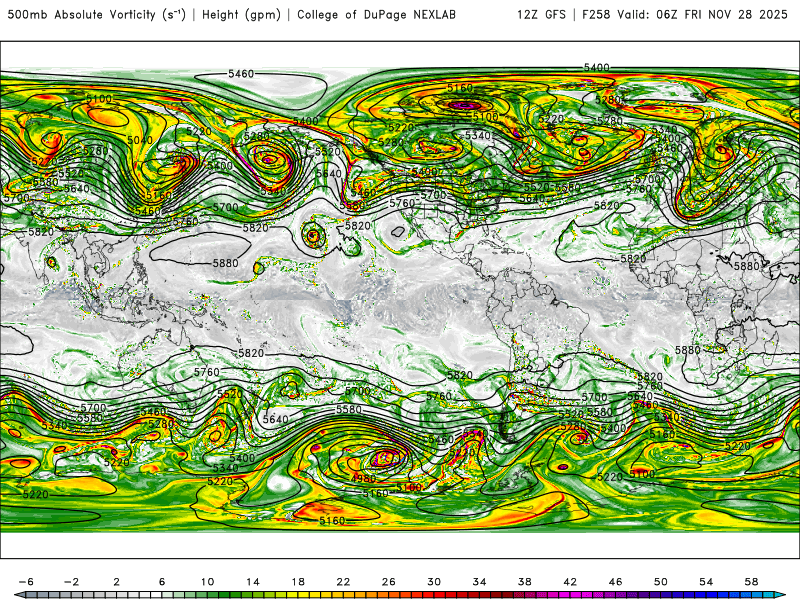The height and width of the screenshot is (600, 800).
Task: Click the "34" value on the color scale
Action: tap(480, 582)
